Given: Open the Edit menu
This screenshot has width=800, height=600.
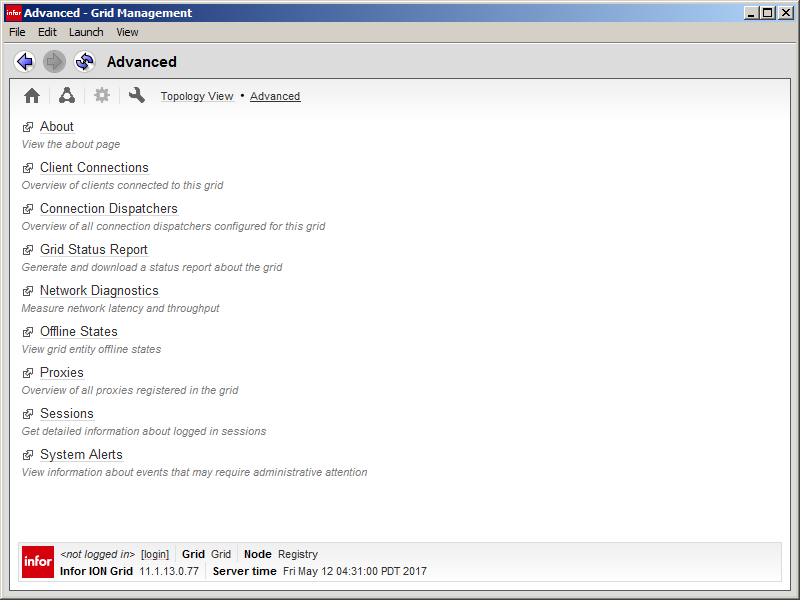Looking at the screenshot, I should [x=47, y=32].
